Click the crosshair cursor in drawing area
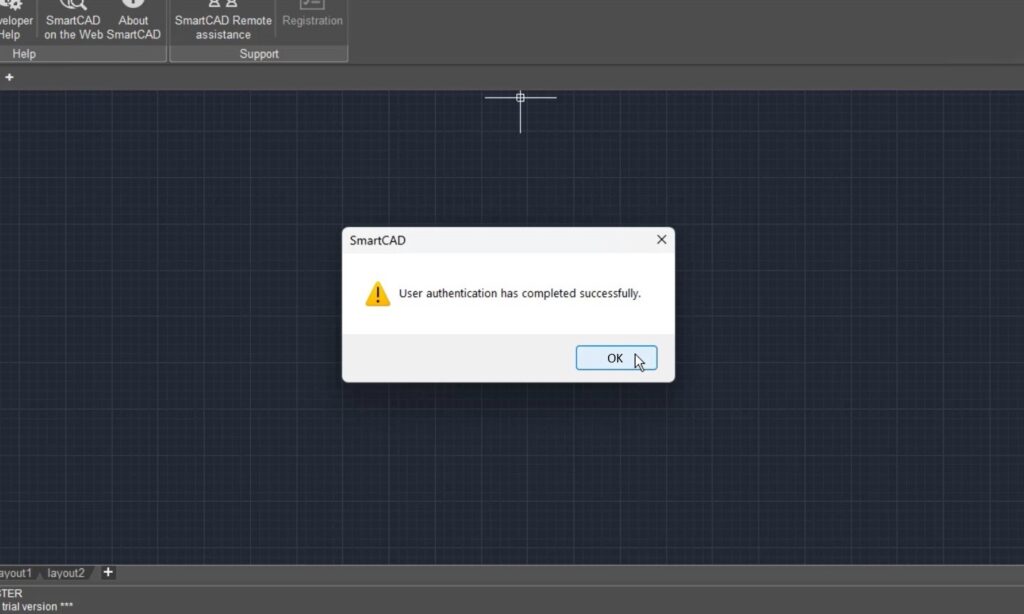 [x=520, y=98]
